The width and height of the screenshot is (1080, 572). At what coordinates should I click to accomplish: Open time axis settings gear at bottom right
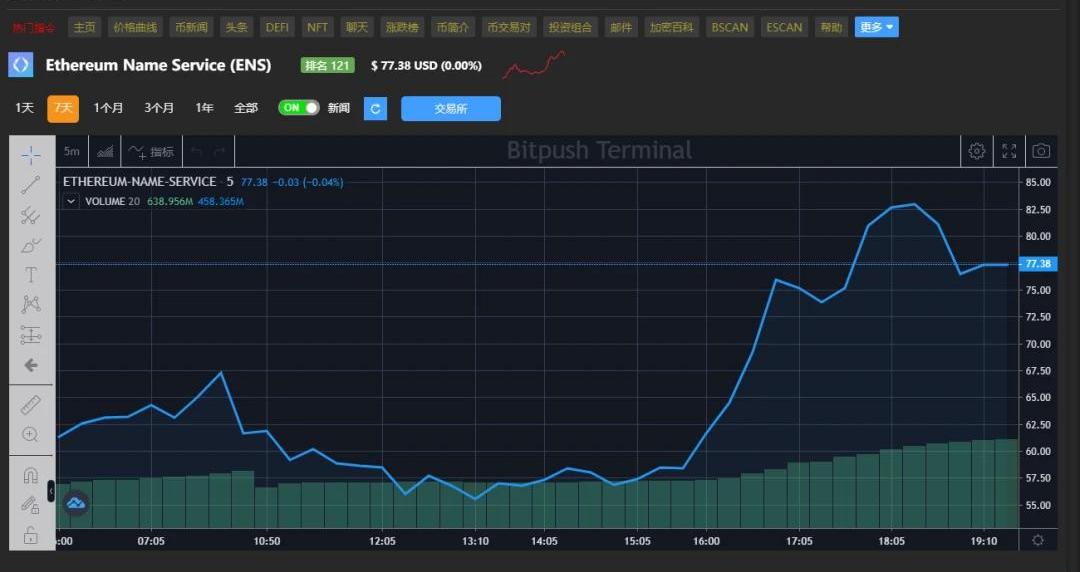[x=1038, y=540]
